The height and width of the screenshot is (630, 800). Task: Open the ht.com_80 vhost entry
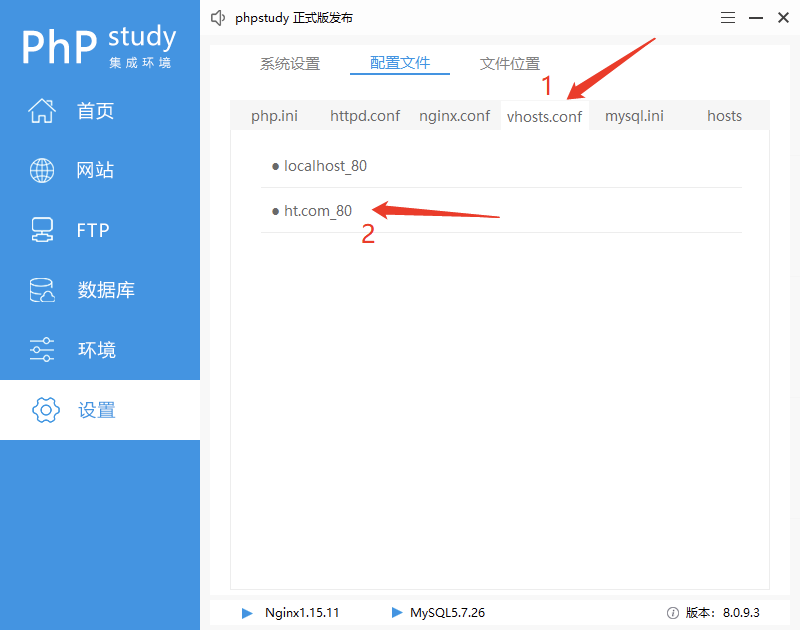[x=501, y=211]
